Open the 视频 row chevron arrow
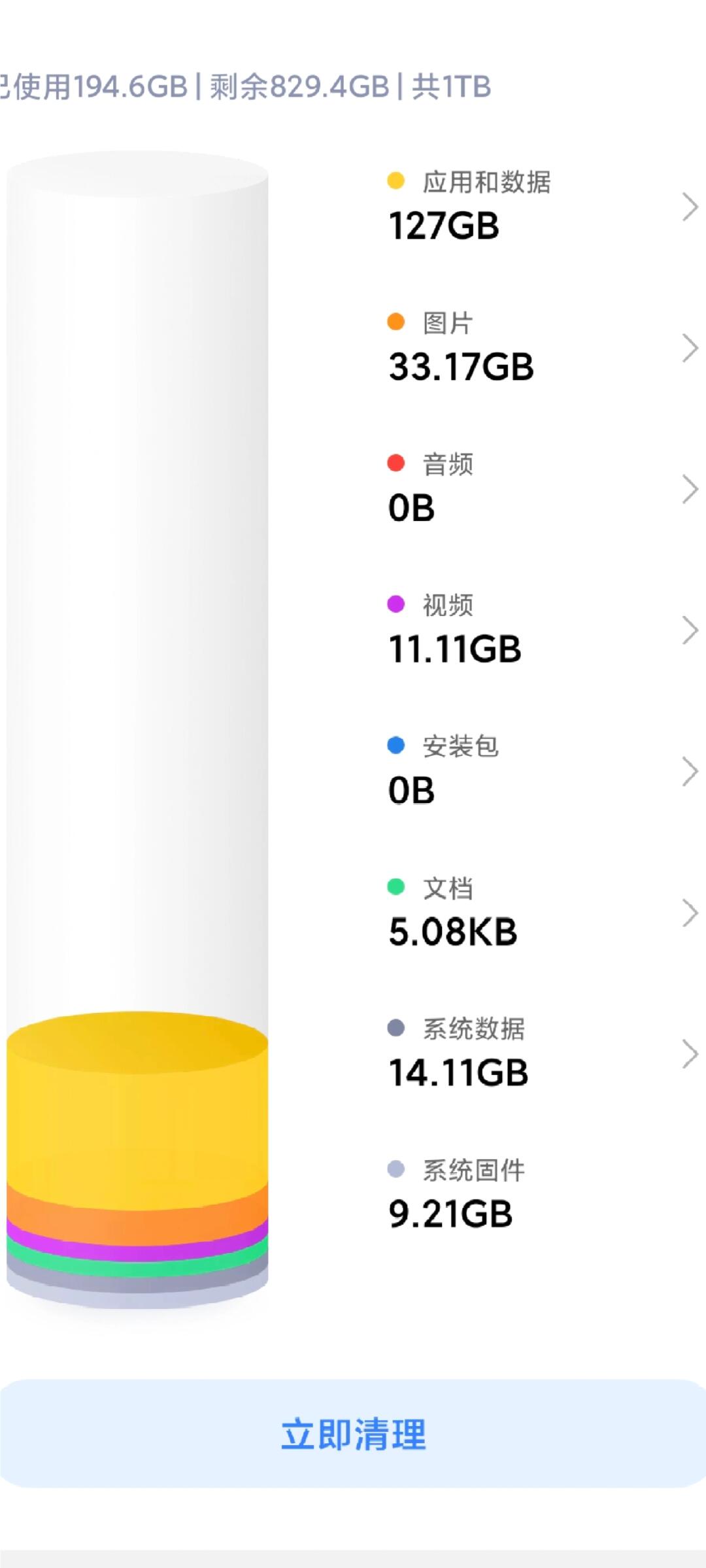The width and height of the screenshot is (706, 1568). point(690,630)
